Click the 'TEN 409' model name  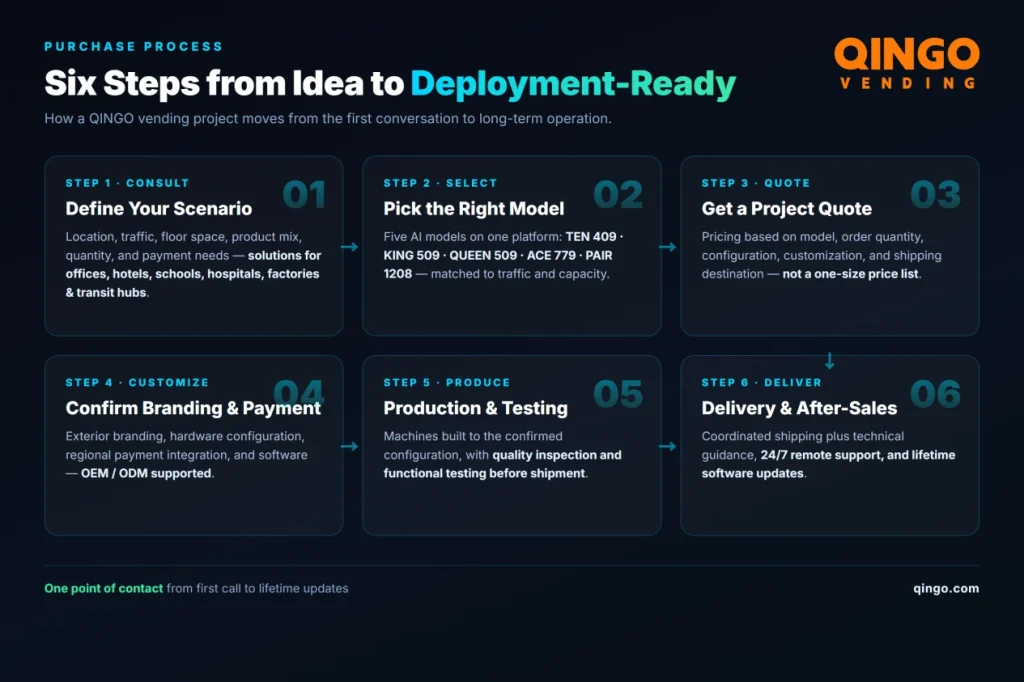pyautogui.click(x=591, y=236)
